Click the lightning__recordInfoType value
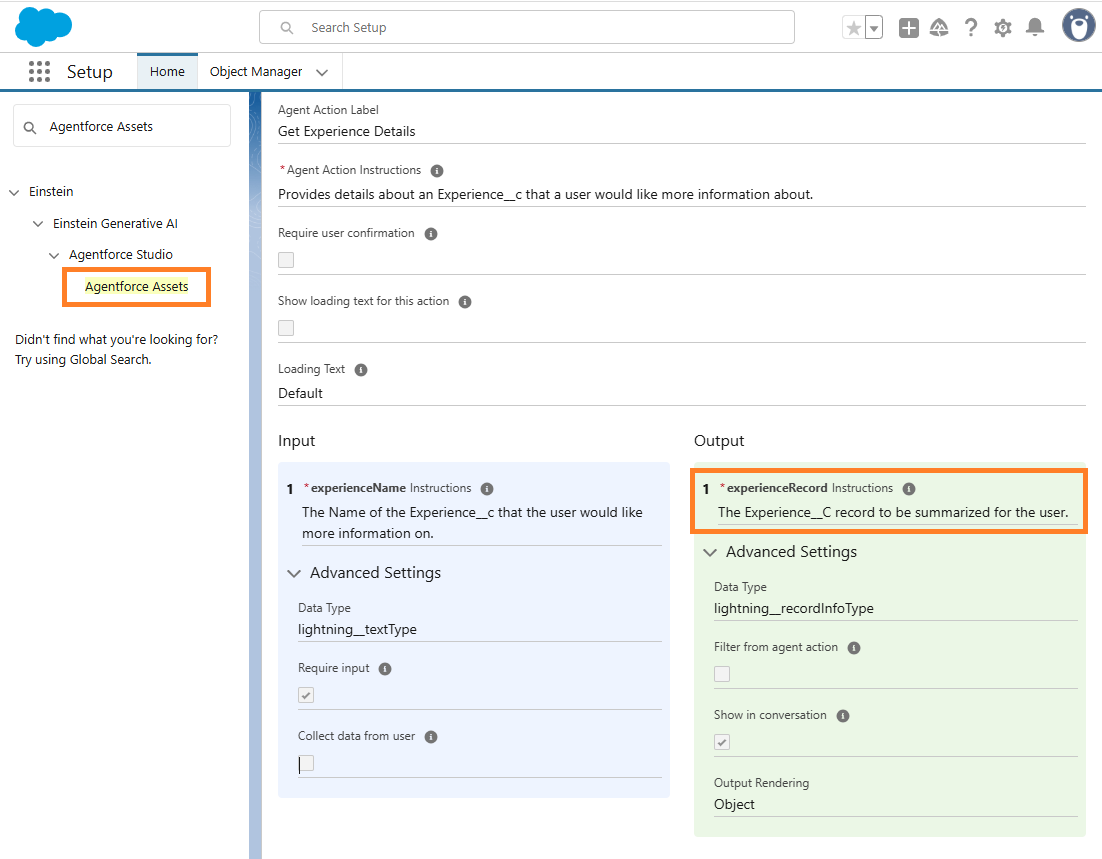1102x859 pixels. point(793,609)
